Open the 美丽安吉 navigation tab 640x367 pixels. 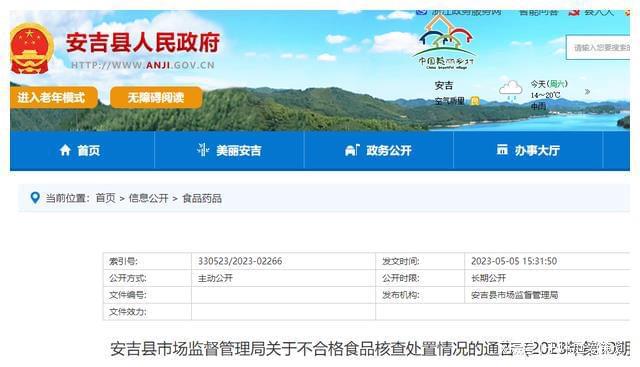(229, 150)
